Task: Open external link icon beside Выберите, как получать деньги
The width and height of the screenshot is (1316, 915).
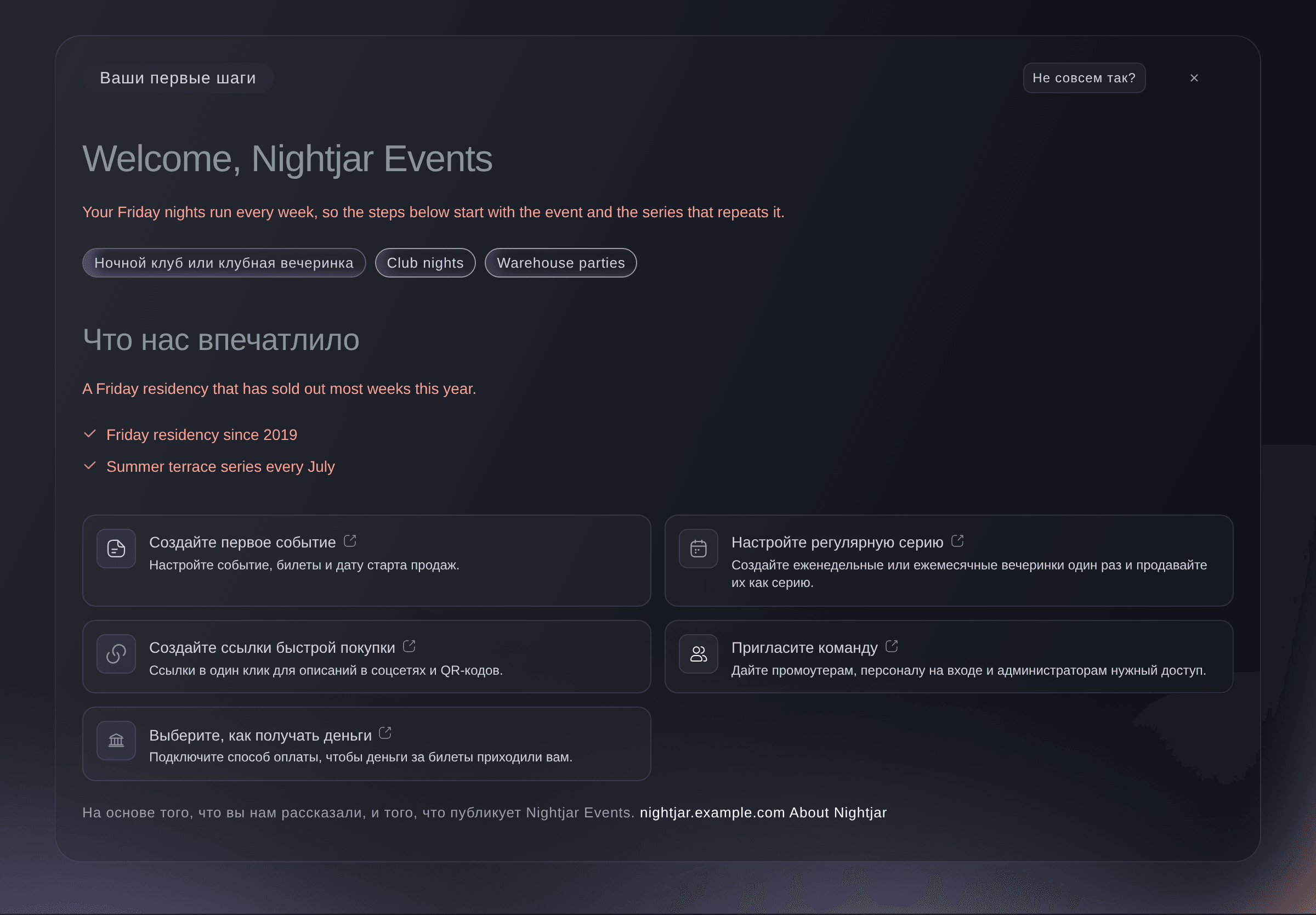Action: [385, 733]
